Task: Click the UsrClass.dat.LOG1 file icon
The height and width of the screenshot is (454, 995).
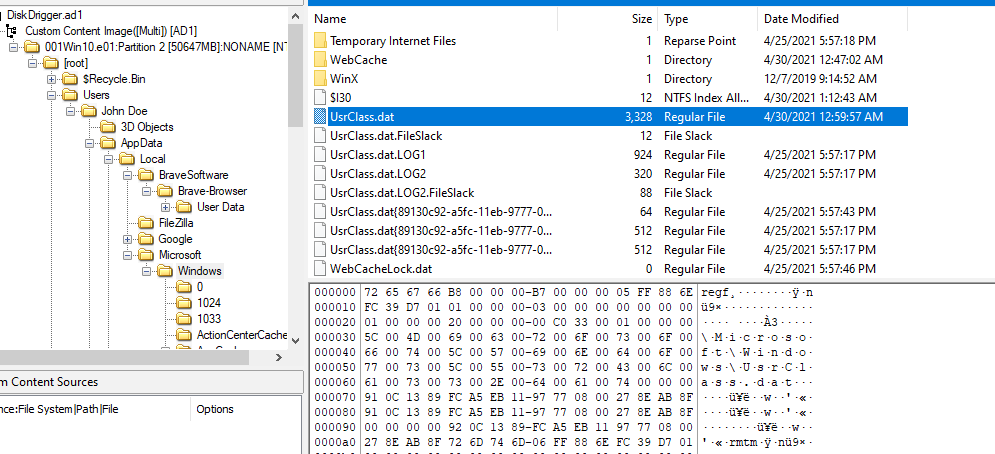Action: pos(321,155)
